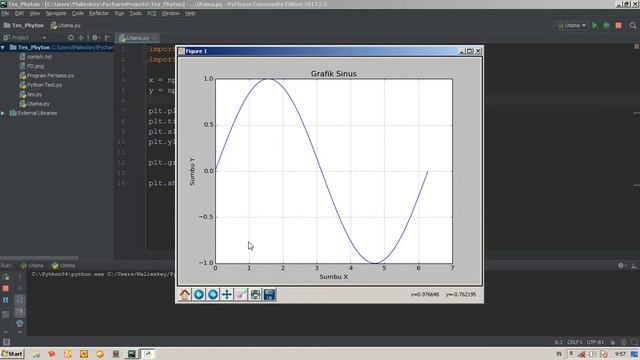Click the Figure 1 window taskbar button
This screenshot has height=360, width=640.
[x=148, y=354]
